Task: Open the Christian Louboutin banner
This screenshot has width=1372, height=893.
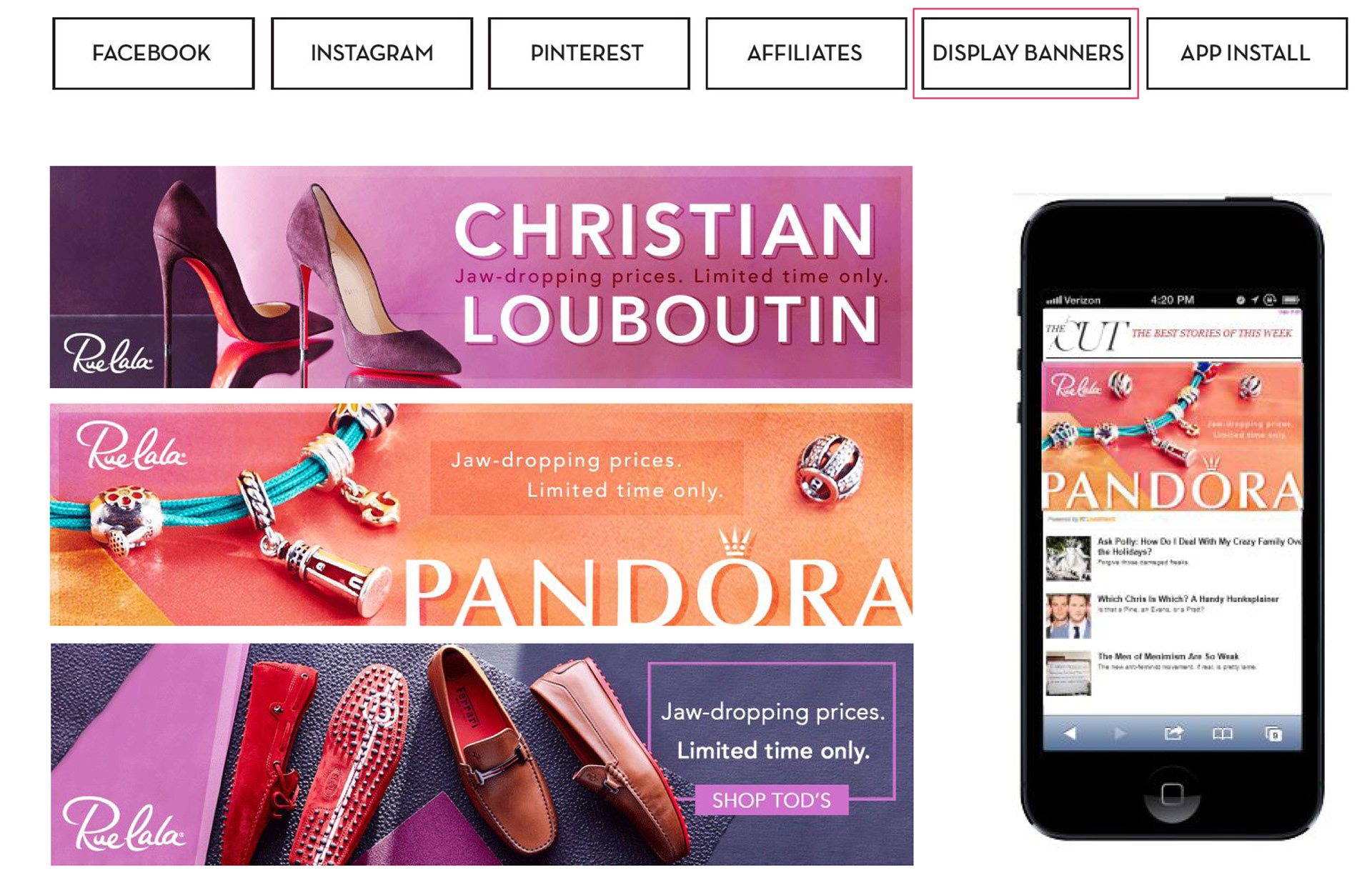Action: point(481,277)
